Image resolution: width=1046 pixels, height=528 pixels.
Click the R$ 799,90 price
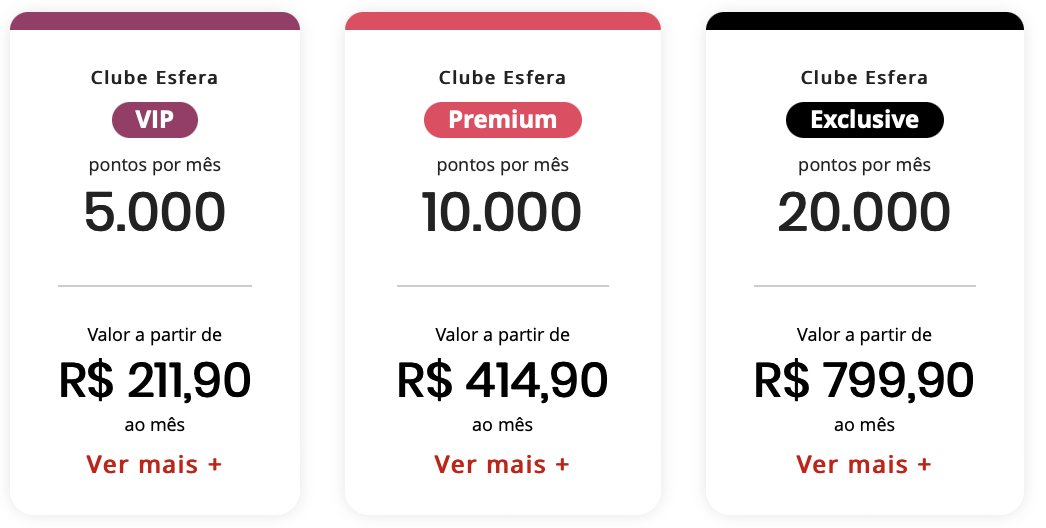point(864,380)
